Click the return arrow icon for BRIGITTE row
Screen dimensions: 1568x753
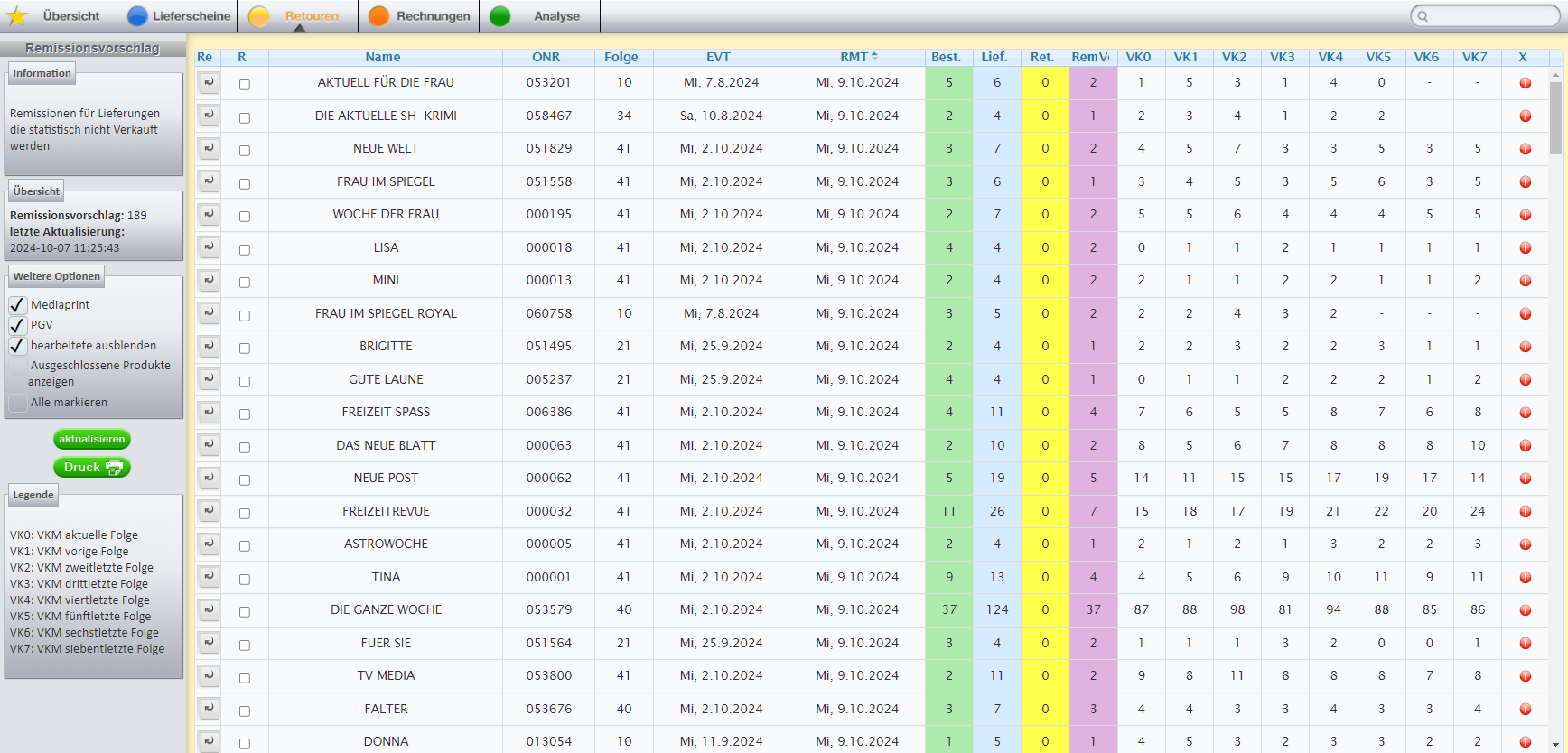209,347
